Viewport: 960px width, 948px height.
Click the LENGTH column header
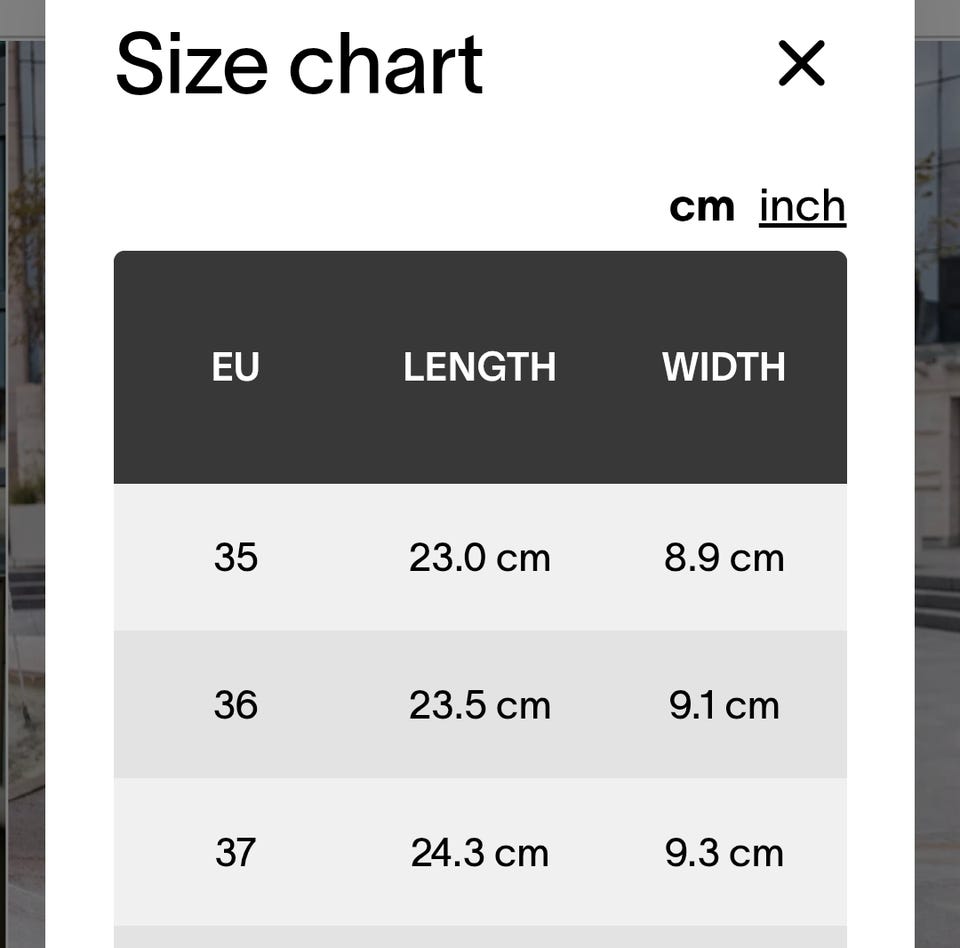479,368
